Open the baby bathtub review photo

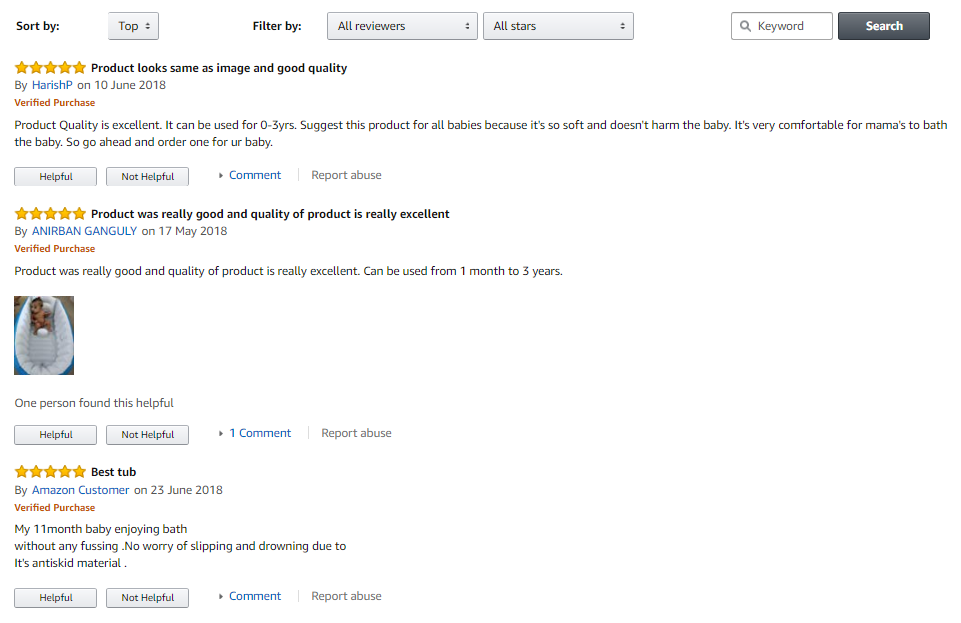click(x=44, y=335)
